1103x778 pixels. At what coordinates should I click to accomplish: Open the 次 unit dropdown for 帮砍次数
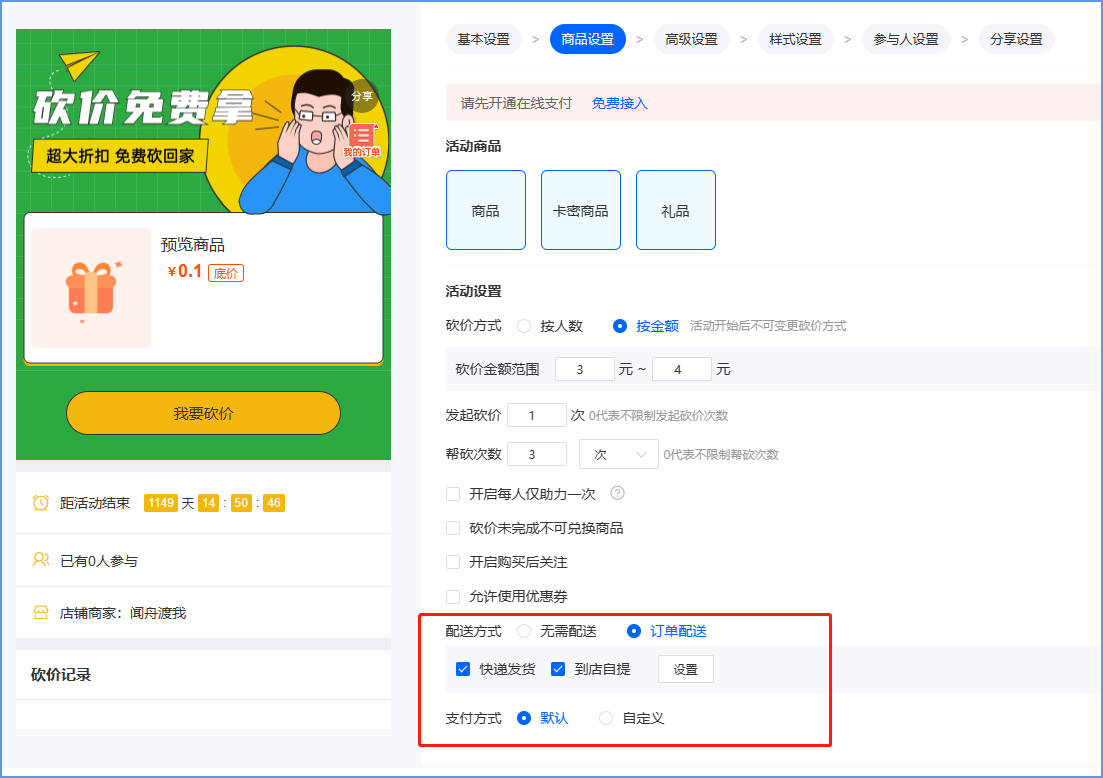pos(618,454)
